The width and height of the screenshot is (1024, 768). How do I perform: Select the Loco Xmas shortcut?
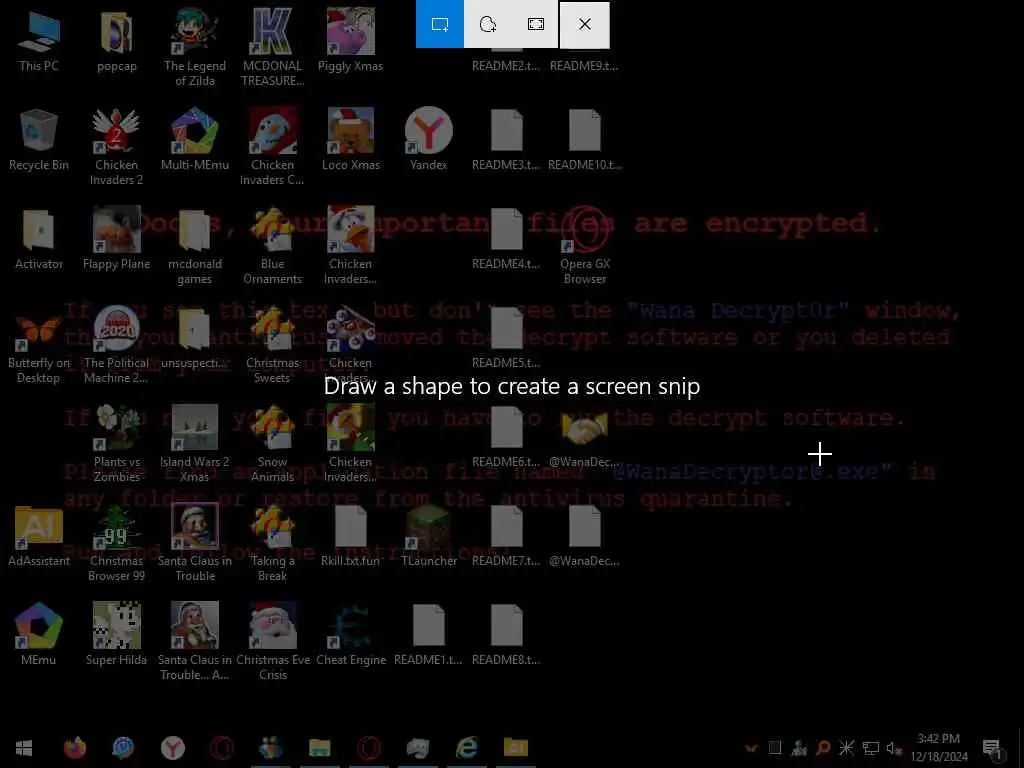coord(351,140)
